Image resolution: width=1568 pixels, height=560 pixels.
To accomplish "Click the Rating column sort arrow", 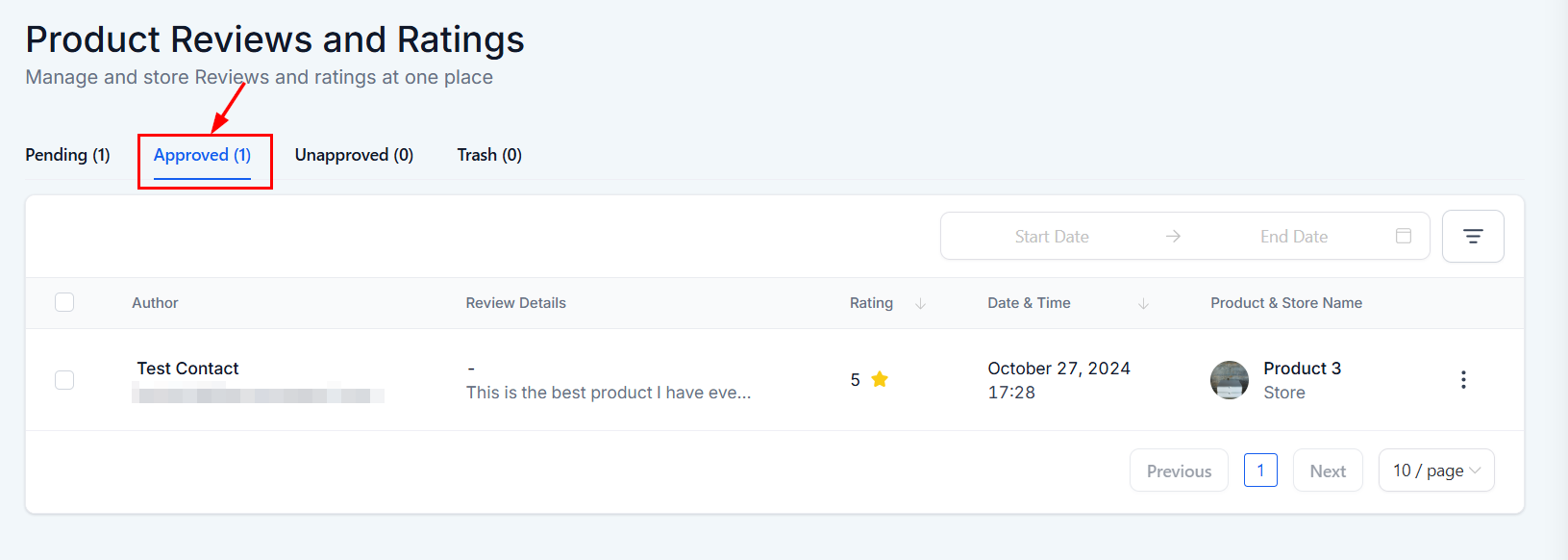I will coord(920,303).
